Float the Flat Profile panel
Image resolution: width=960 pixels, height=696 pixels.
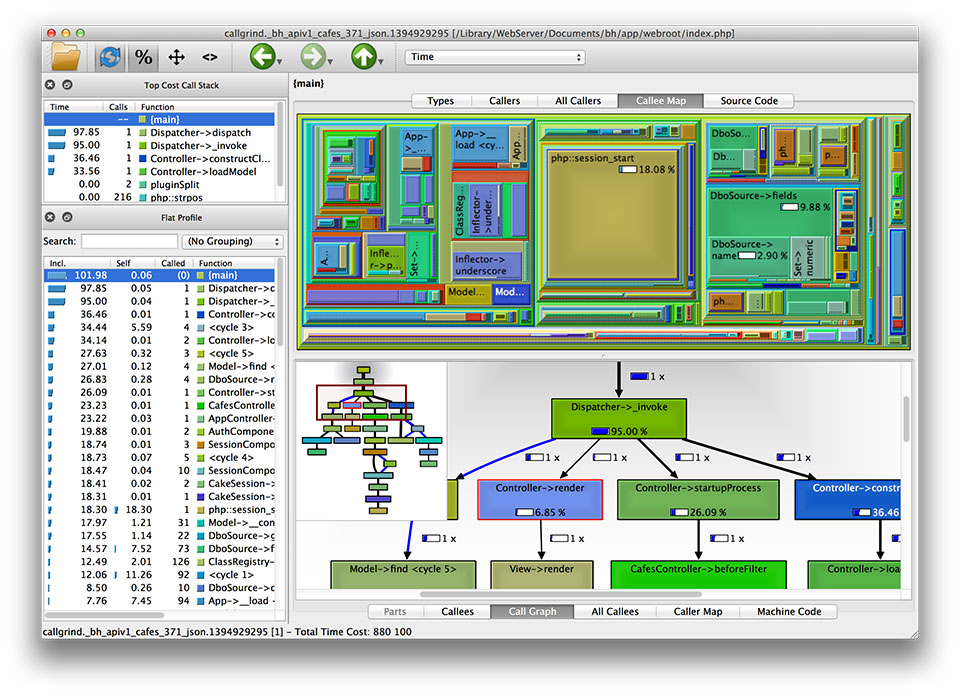point(67,217)
